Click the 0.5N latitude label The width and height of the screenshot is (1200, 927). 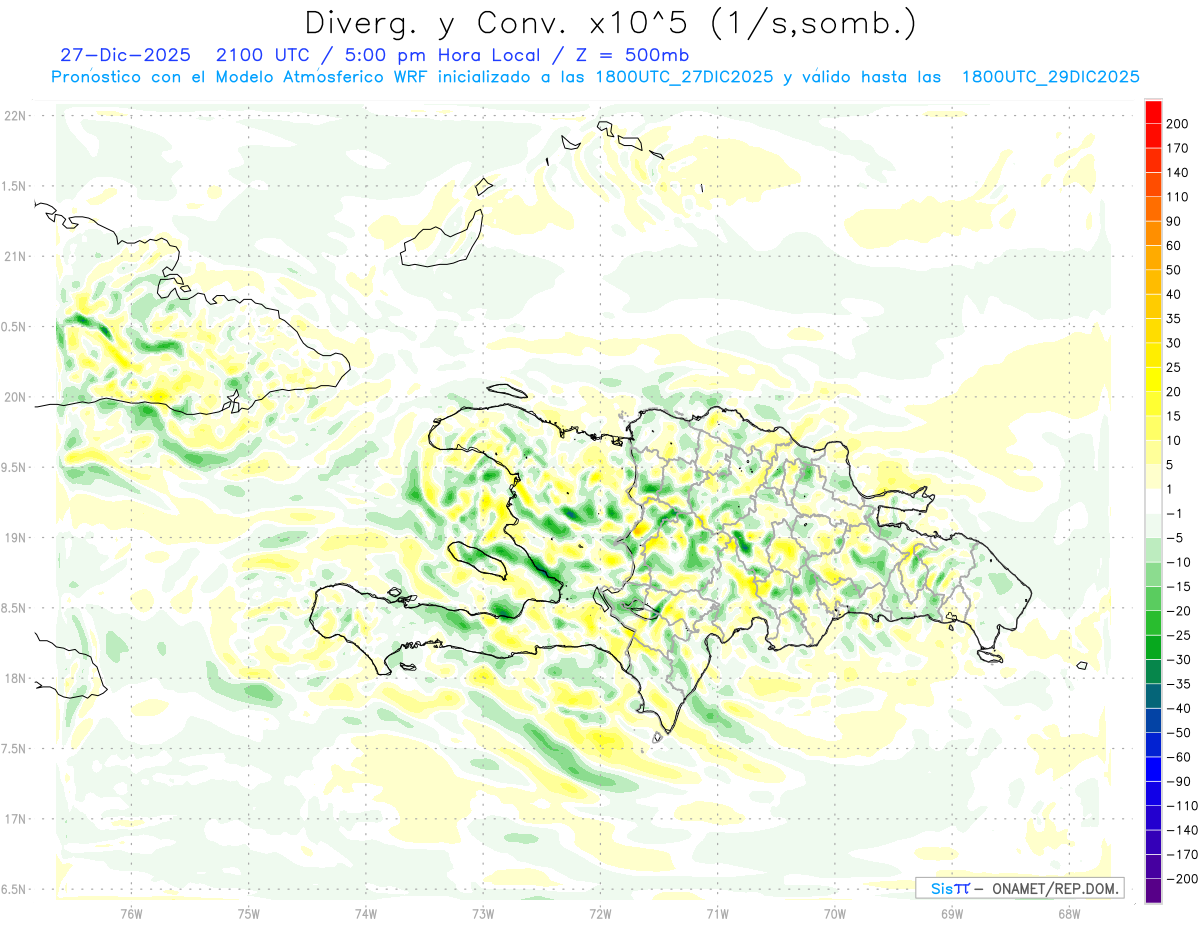click(14, 327)
